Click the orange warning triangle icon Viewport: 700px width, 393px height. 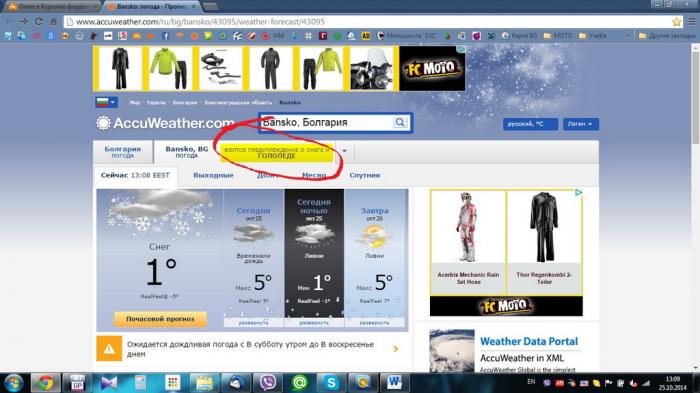click(x=109, y=349)
